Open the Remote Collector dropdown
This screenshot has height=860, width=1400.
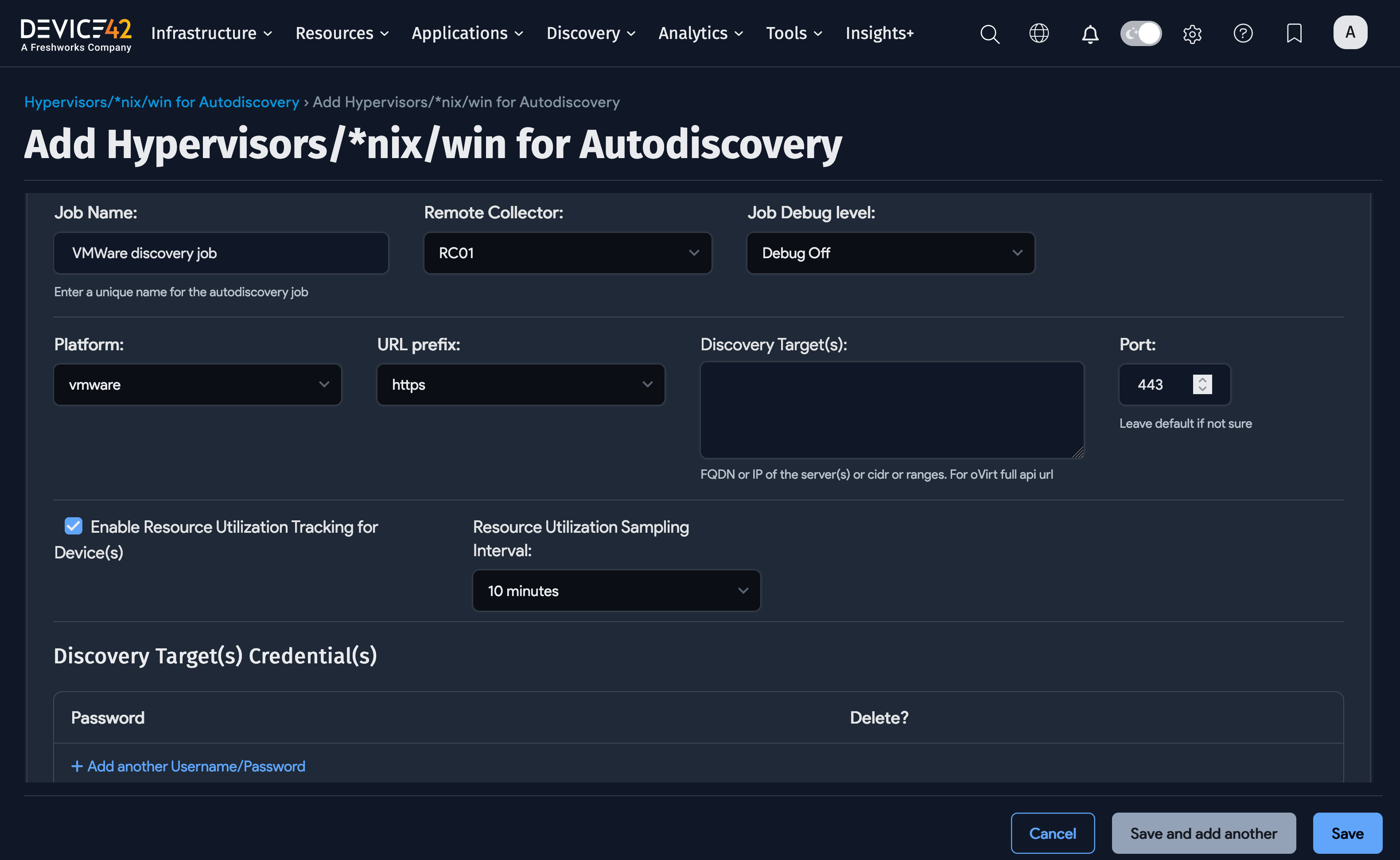(x=567, y=253)
